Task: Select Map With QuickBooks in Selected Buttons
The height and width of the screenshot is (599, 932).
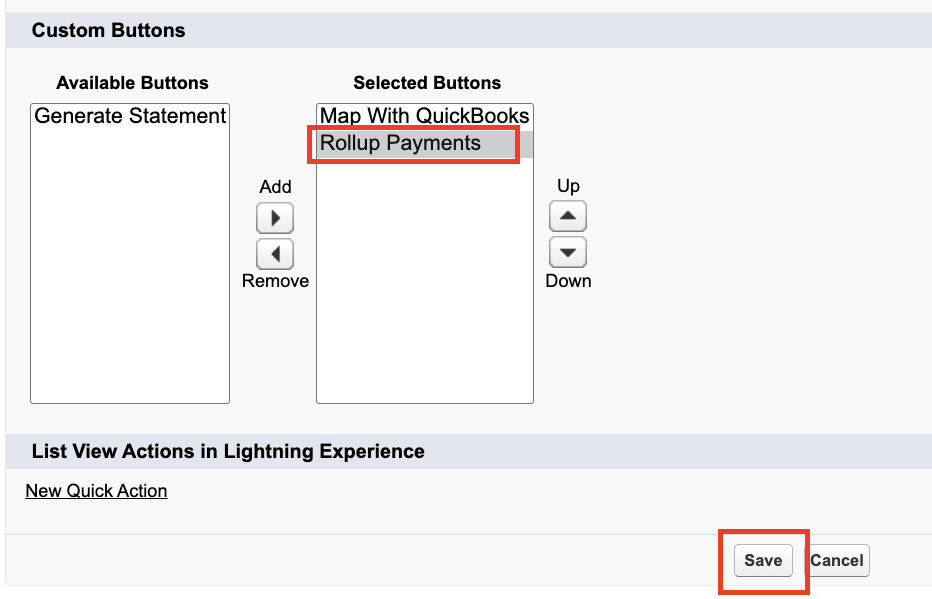Action: pyautogui.click(x=424, y=116)
